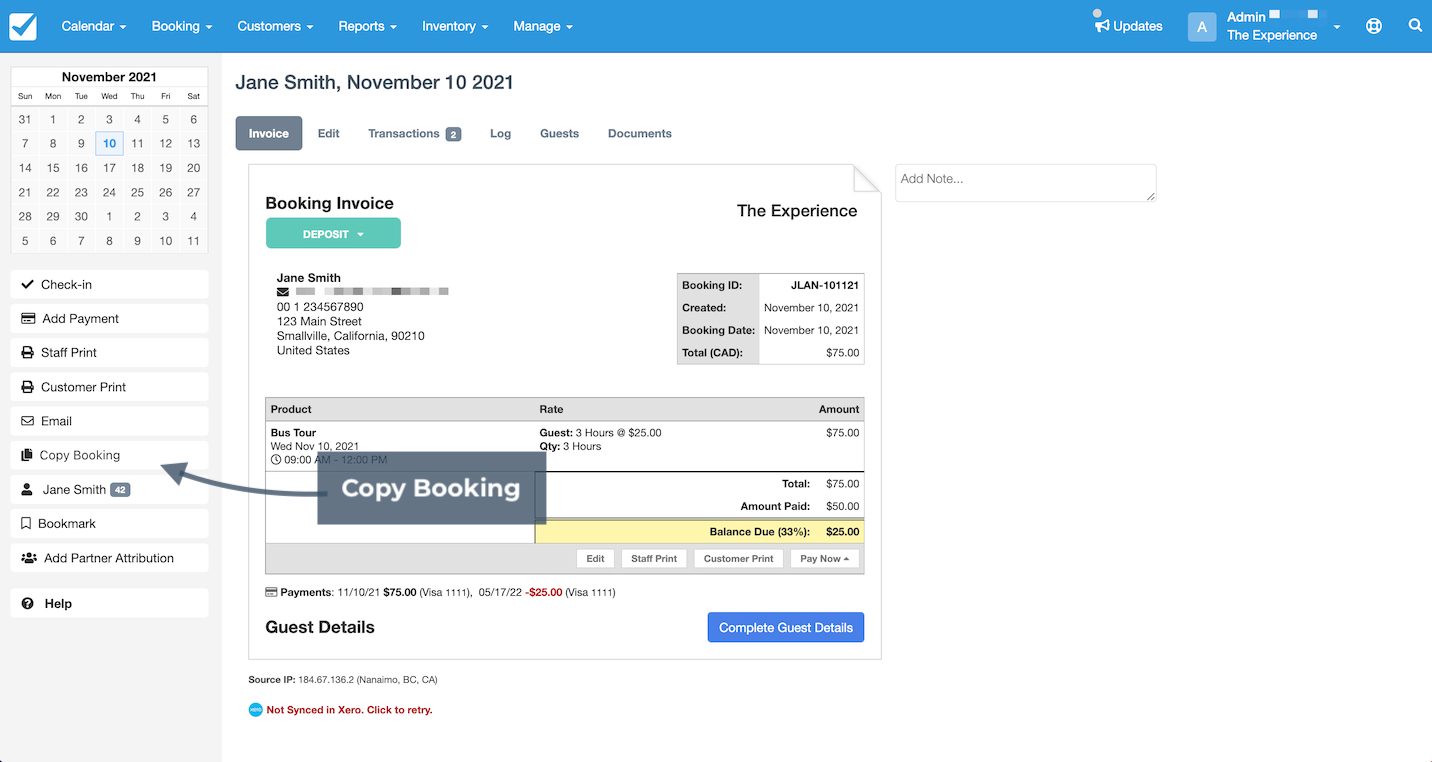Click the envelope icon under Jane Smith

[283, 292]
